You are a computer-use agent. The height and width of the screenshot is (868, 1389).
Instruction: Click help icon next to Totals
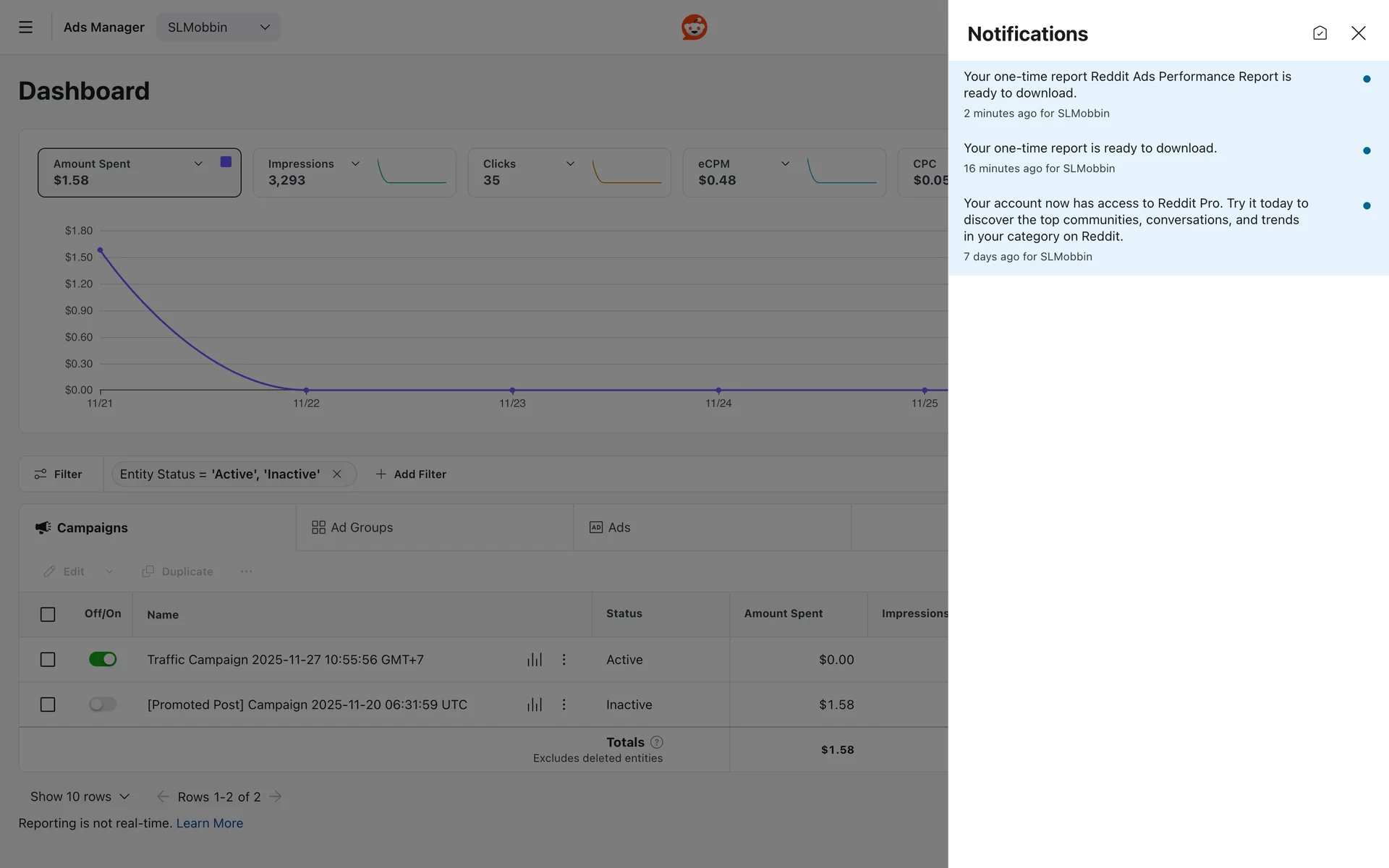click(657, 742)
